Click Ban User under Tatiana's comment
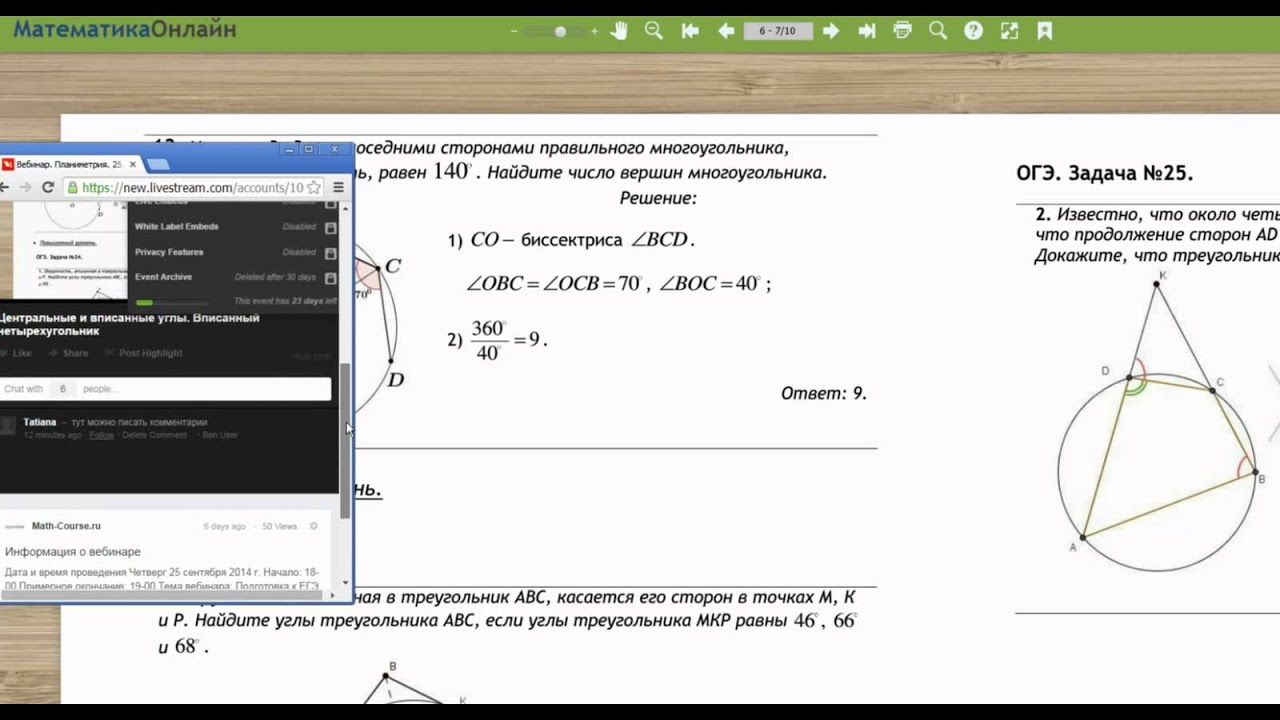This screenshot has width=1280, height=720. 220,435
